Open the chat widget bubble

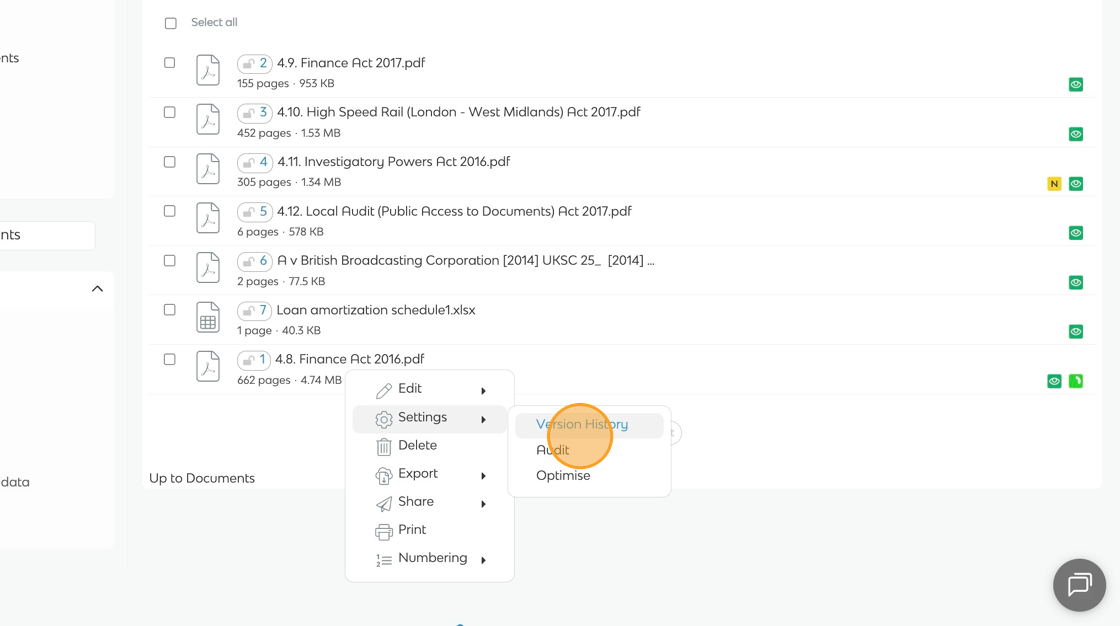point(1079,585)
